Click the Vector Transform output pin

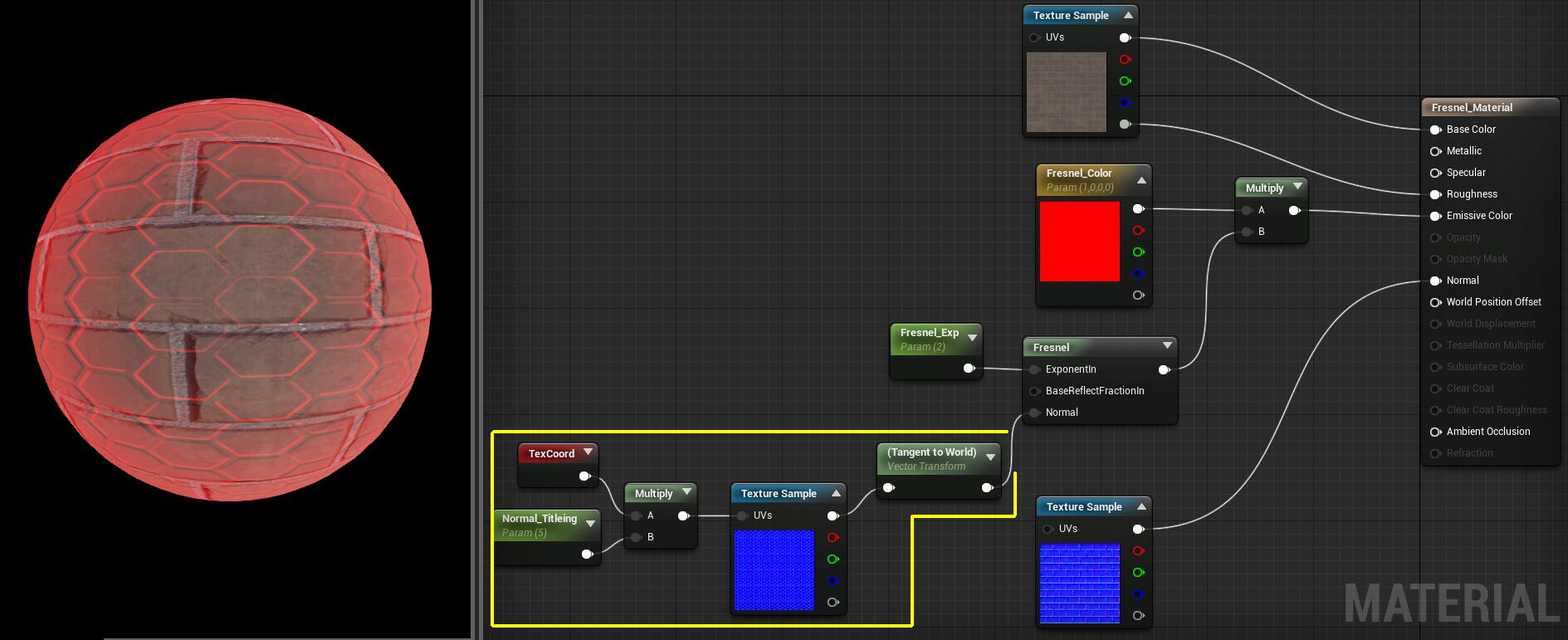coord(987,488)
